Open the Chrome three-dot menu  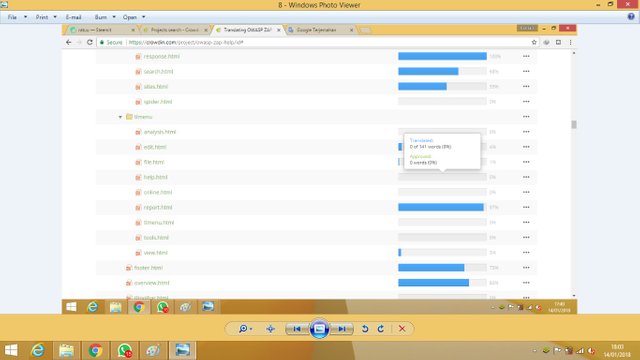tap(571, 42)
